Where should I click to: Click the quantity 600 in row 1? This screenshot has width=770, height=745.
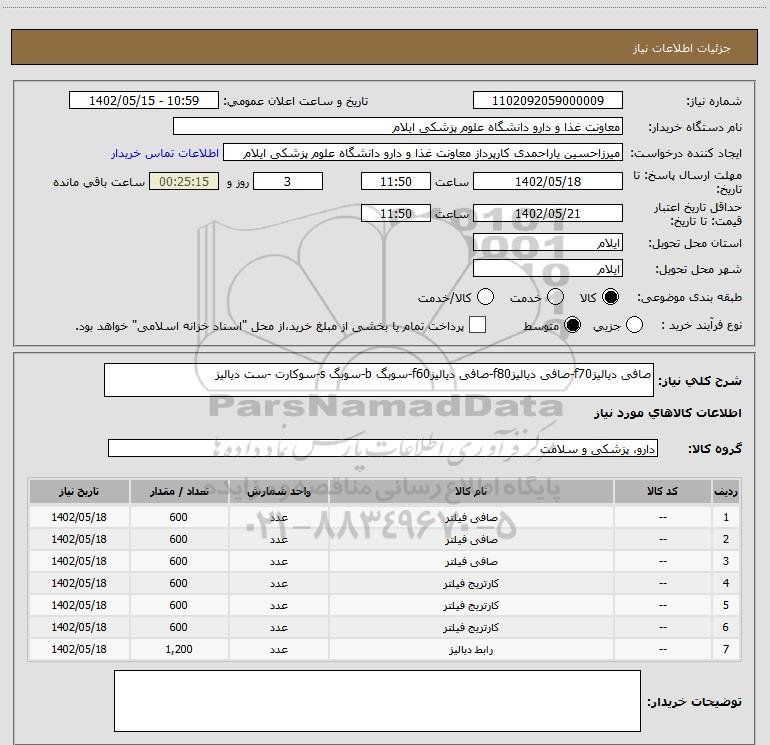pyautogui.click(x=178, y=517)
